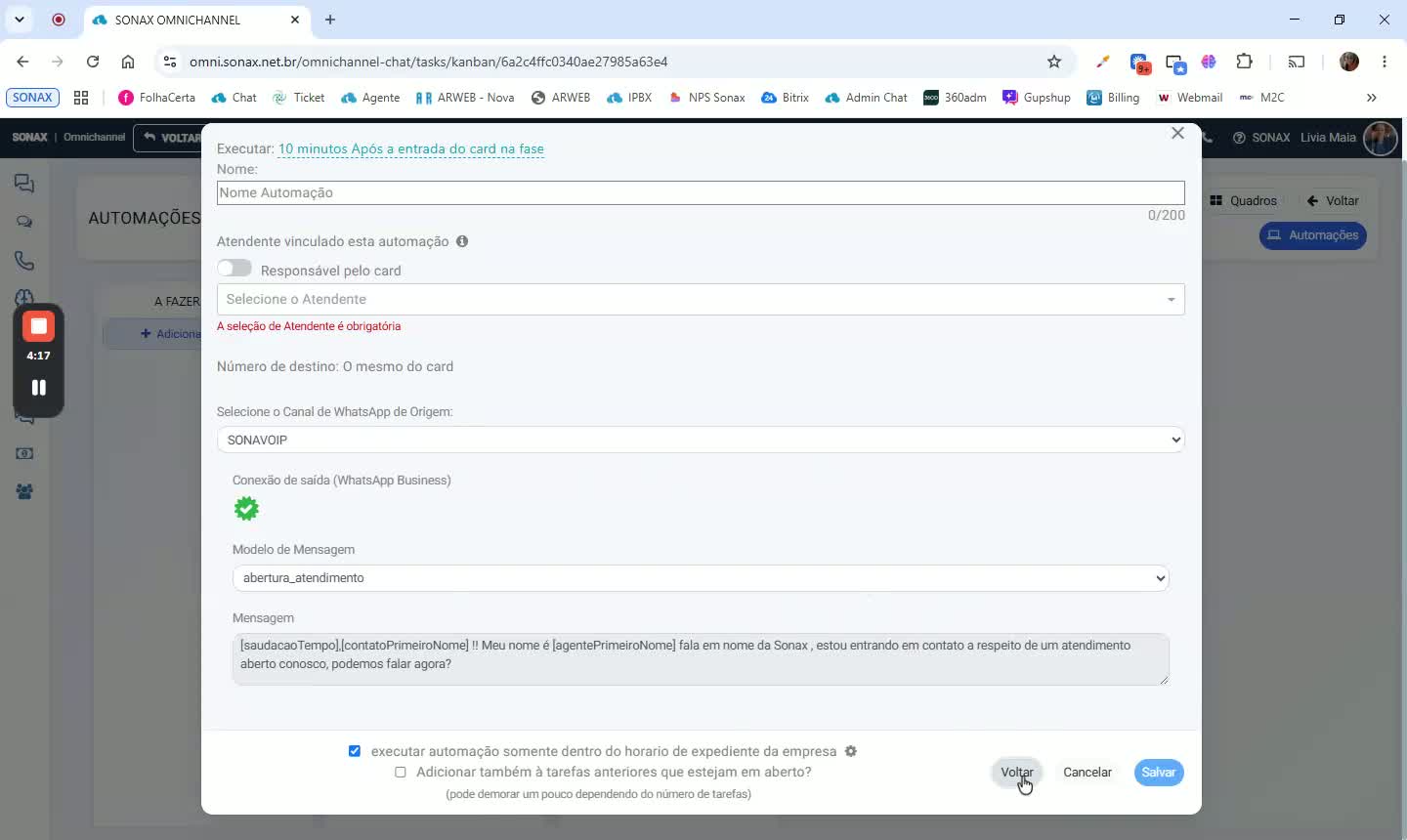The image size is (1407, 840).
Task: Stop the screen recording
Action: 38,326
